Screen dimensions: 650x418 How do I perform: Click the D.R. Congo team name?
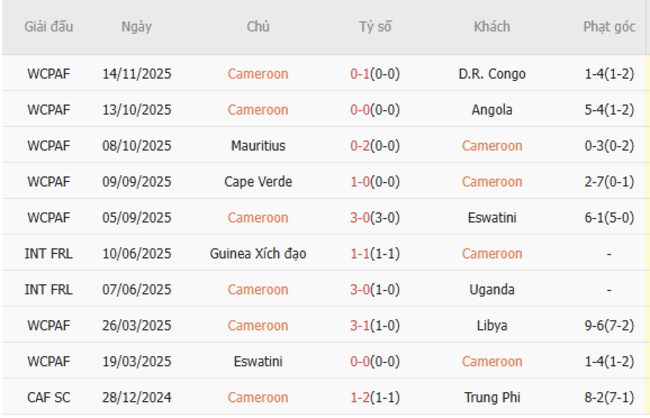pyautogui.click(x=491, y=74)
